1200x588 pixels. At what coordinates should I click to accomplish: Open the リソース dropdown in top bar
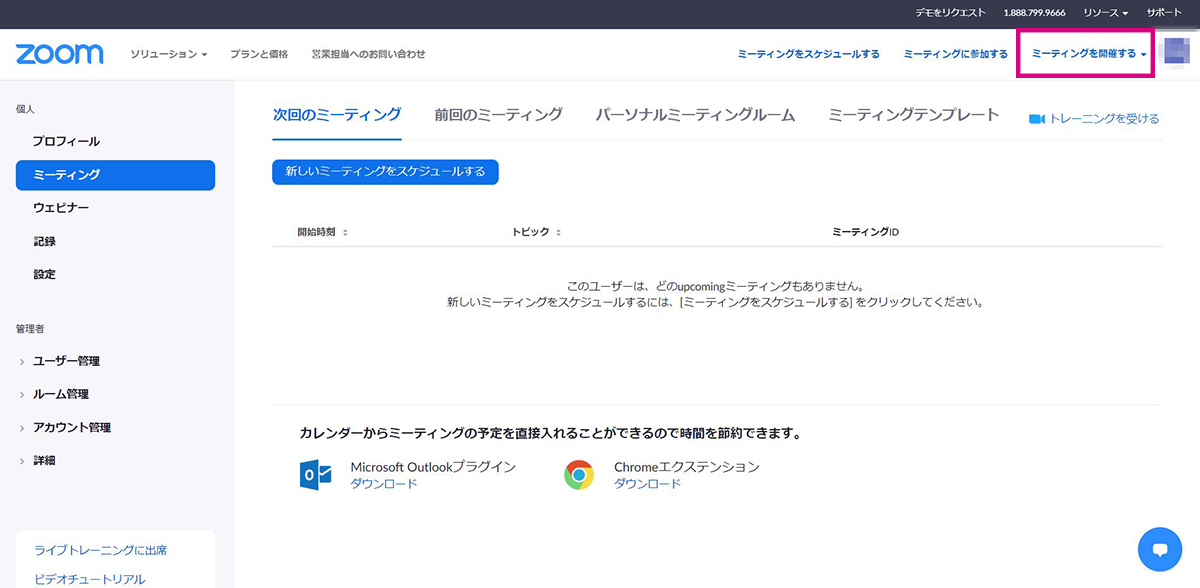(1105, 13)
